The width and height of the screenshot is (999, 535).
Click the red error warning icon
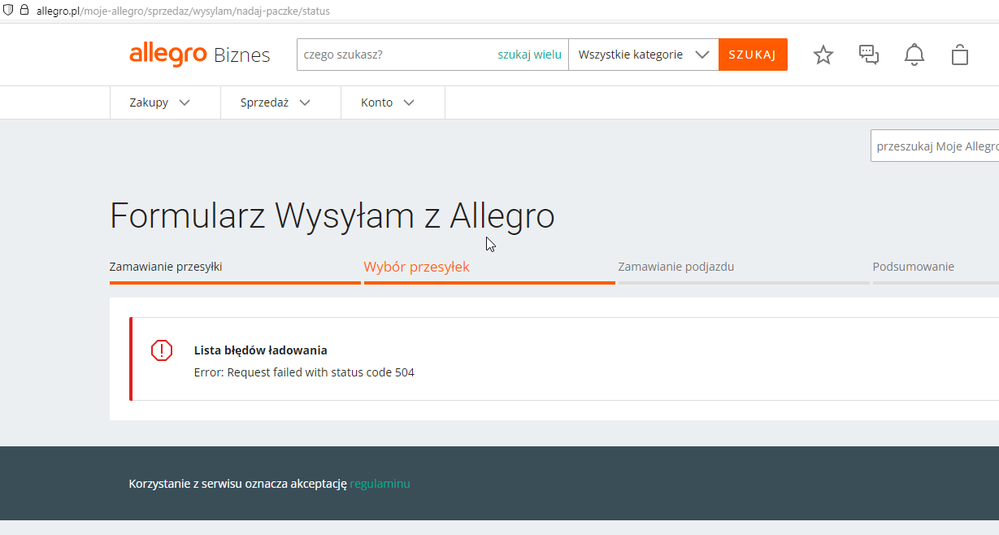pyautogui.click(x=161, y=350)
